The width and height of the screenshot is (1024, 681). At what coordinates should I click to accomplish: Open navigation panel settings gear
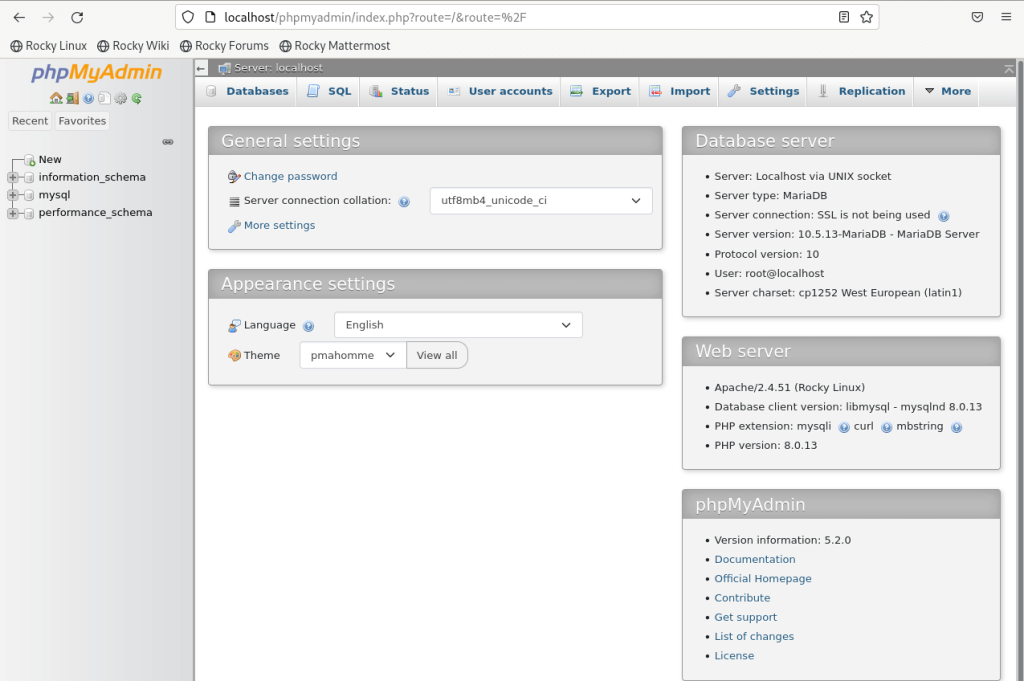120,98
